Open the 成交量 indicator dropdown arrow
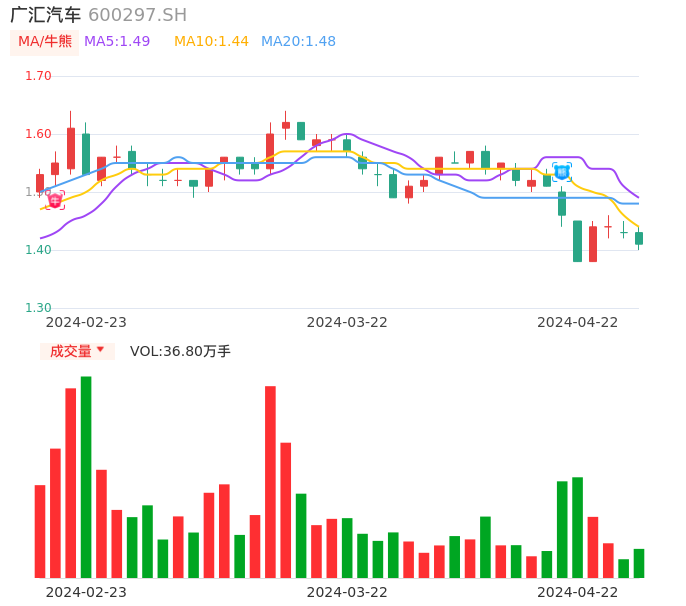 coord(100,350)
